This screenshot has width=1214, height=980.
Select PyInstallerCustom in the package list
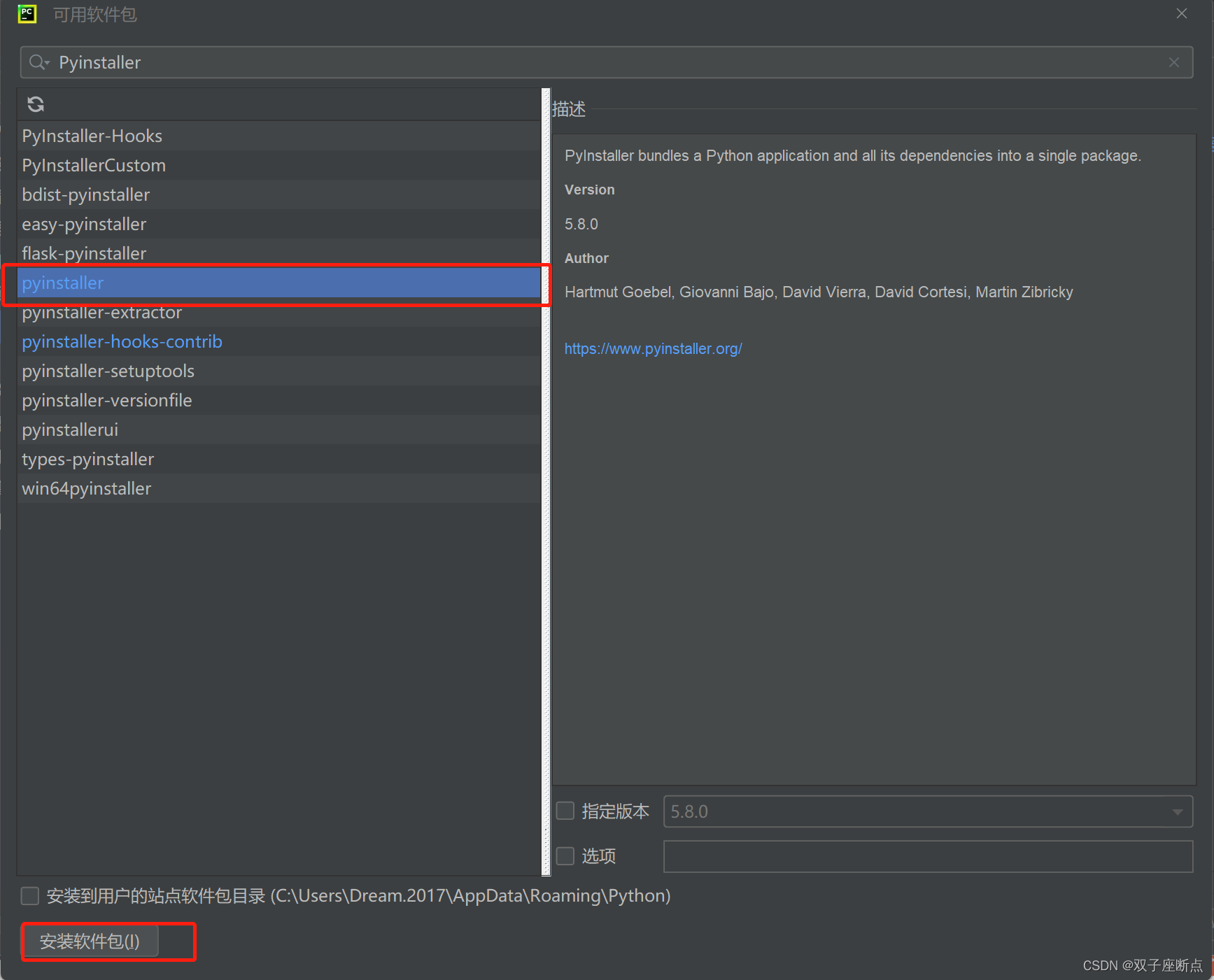[x=279, y=165]
